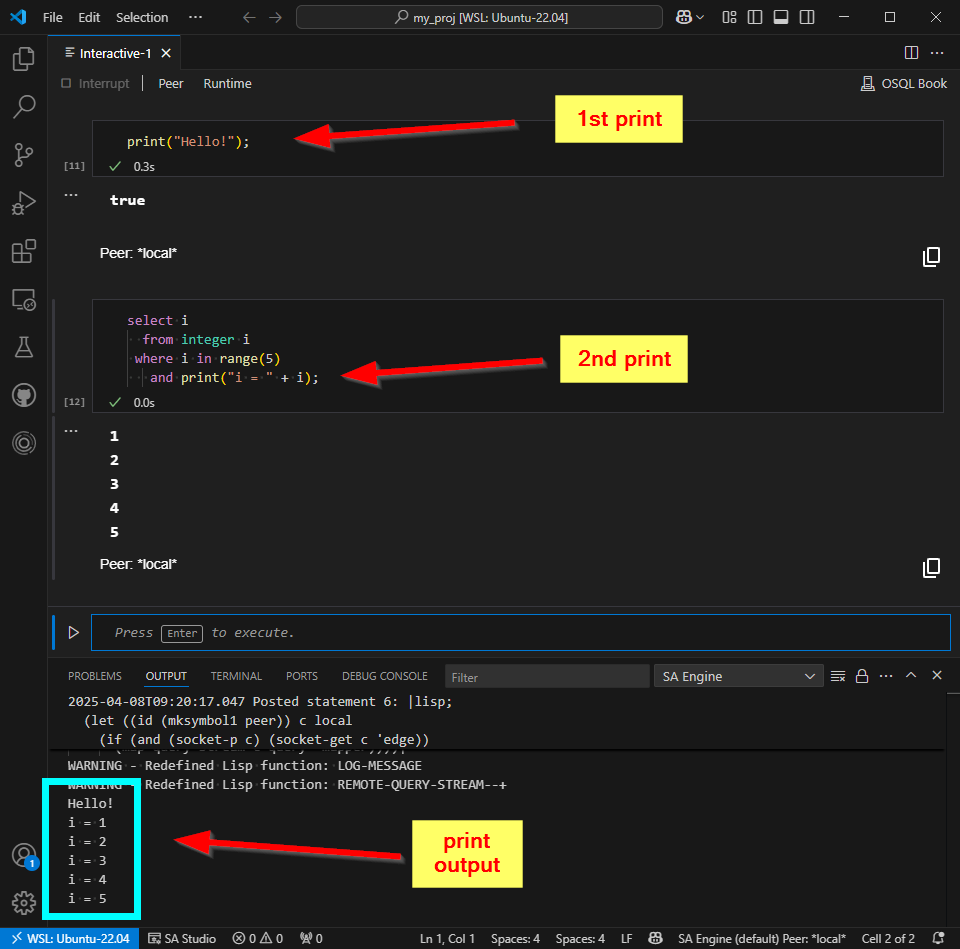Open the Copilot menu in title bar

(x=689, y=17)
